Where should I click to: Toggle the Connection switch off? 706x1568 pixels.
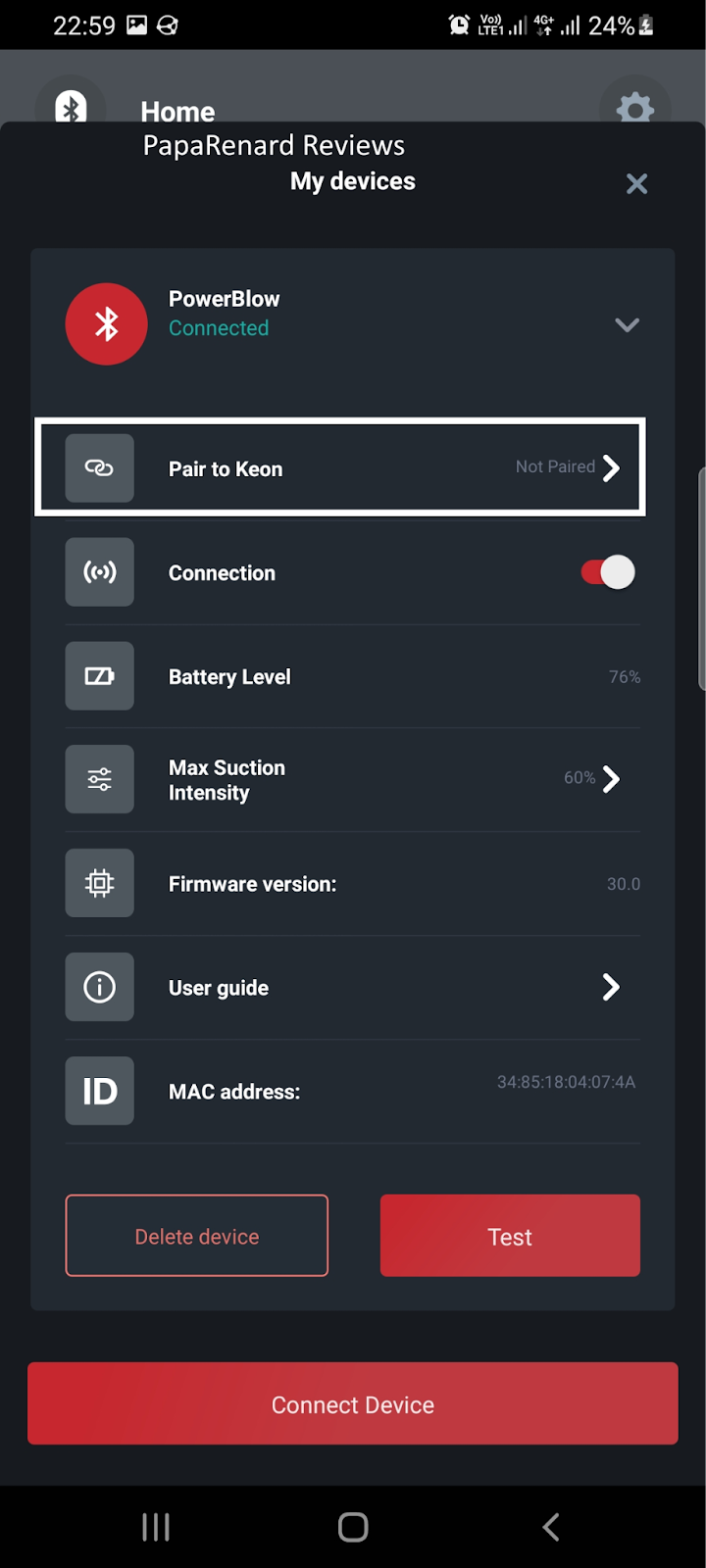608,572
